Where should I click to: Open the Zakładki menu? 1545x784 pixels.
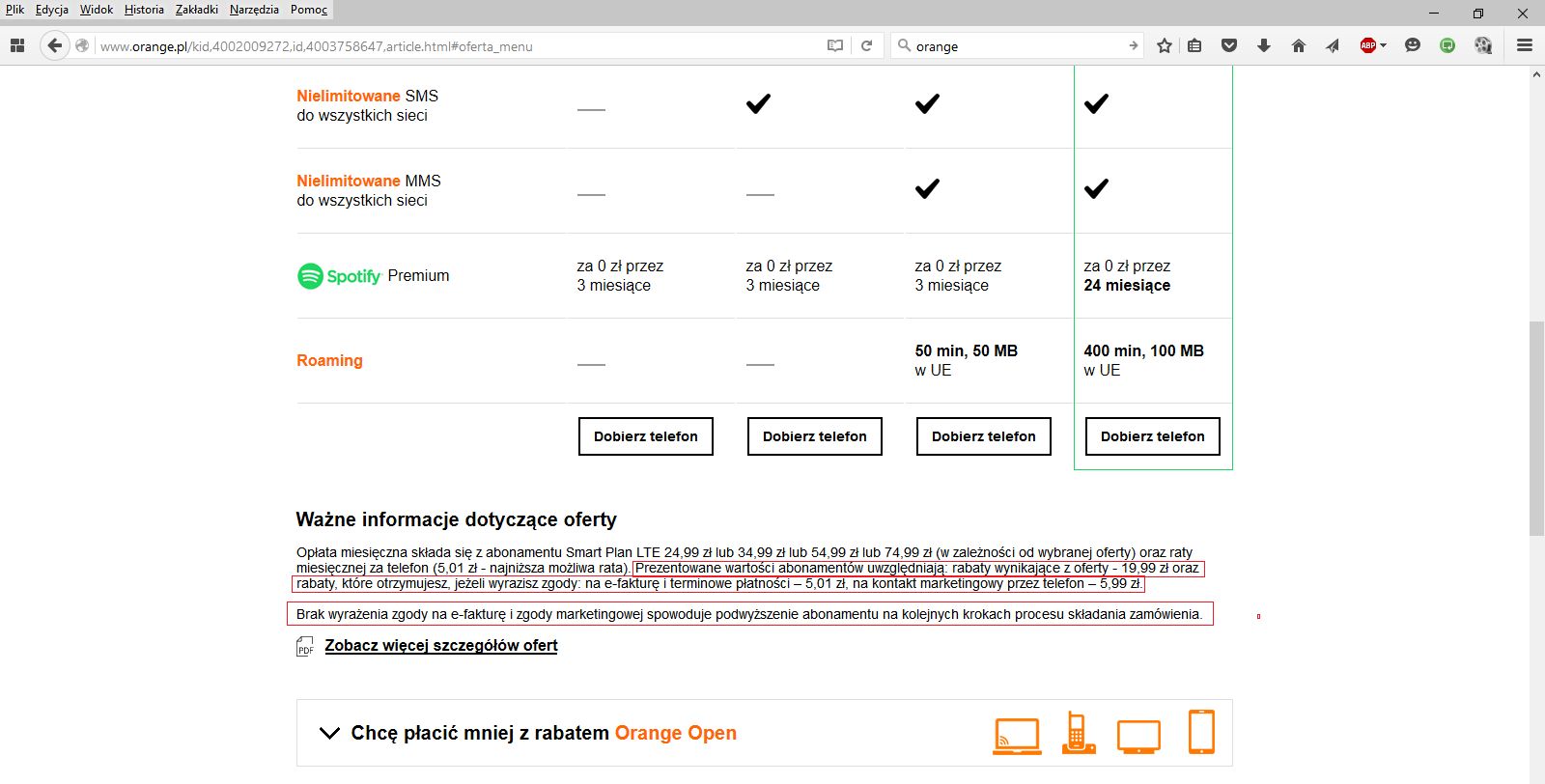[197, 10]
